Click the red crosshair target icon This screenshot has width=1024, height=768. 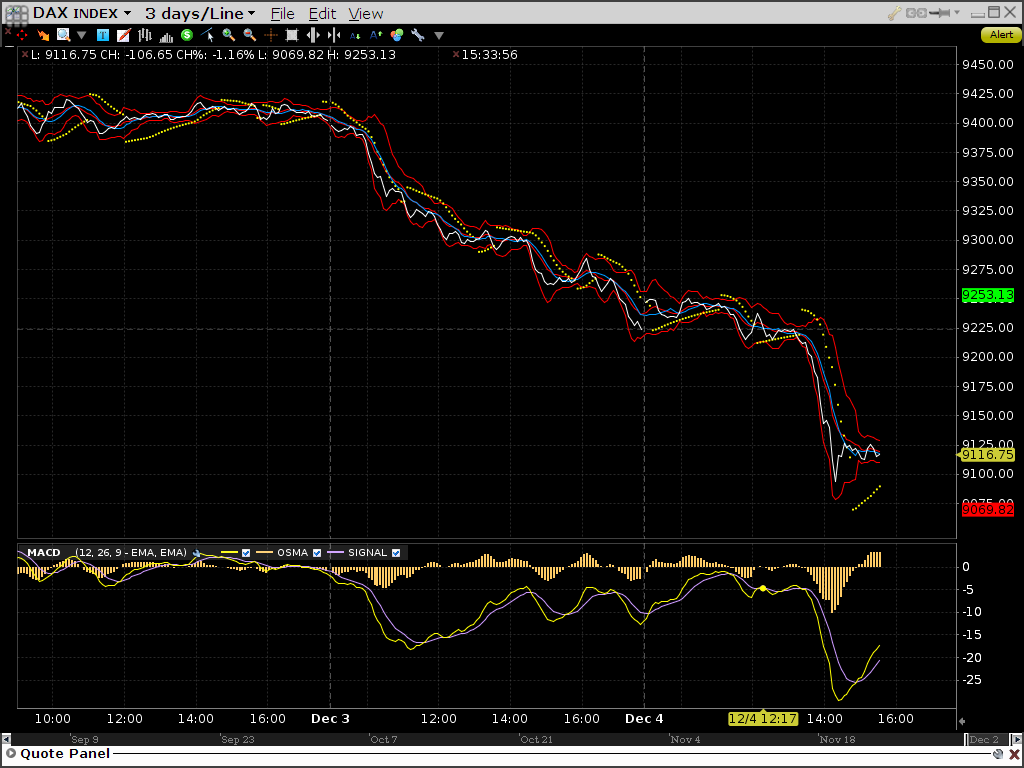click(x=22, y=35)
